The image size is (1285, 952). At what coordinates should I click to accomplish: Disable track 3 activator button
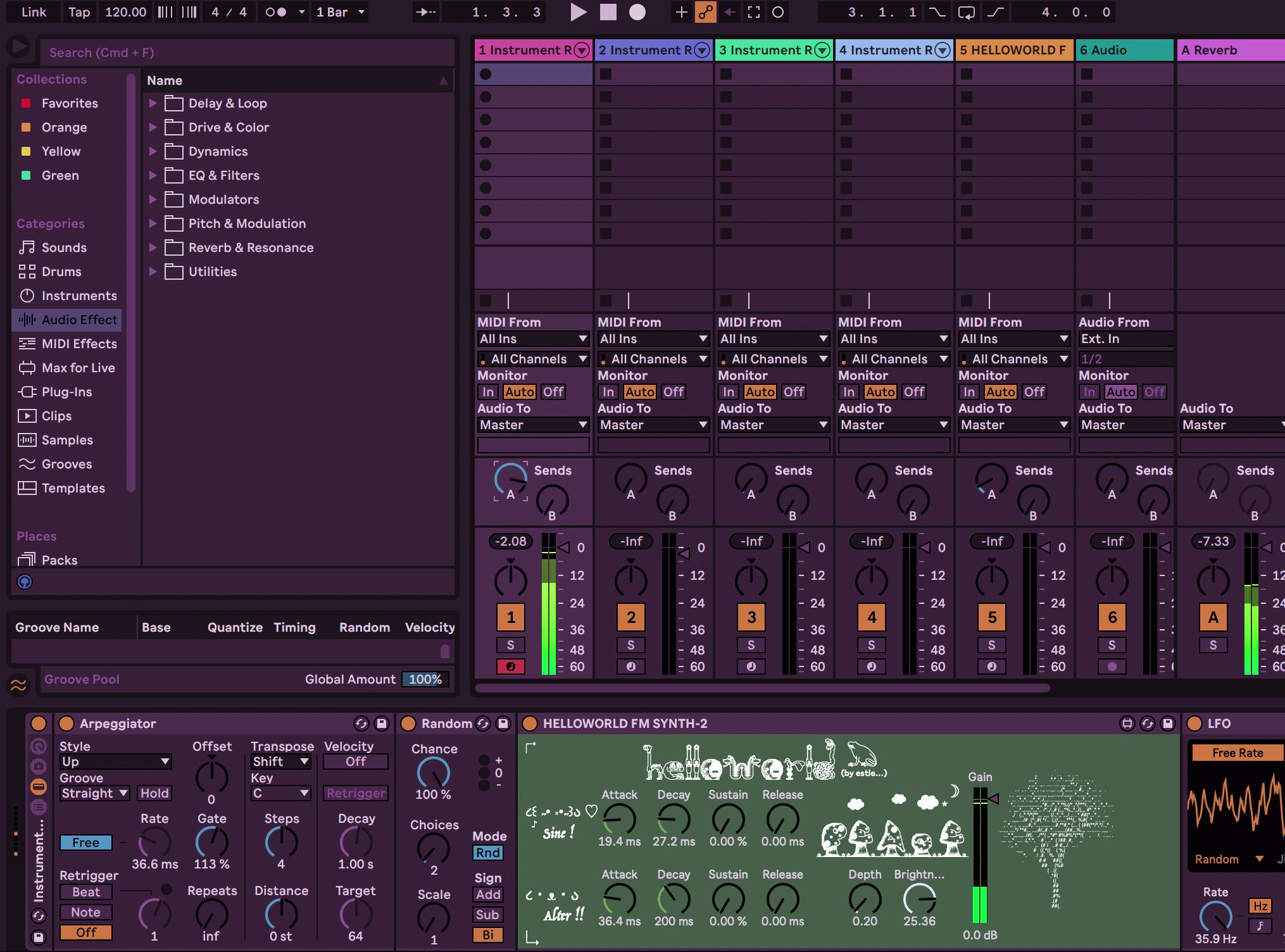[751, 617]
